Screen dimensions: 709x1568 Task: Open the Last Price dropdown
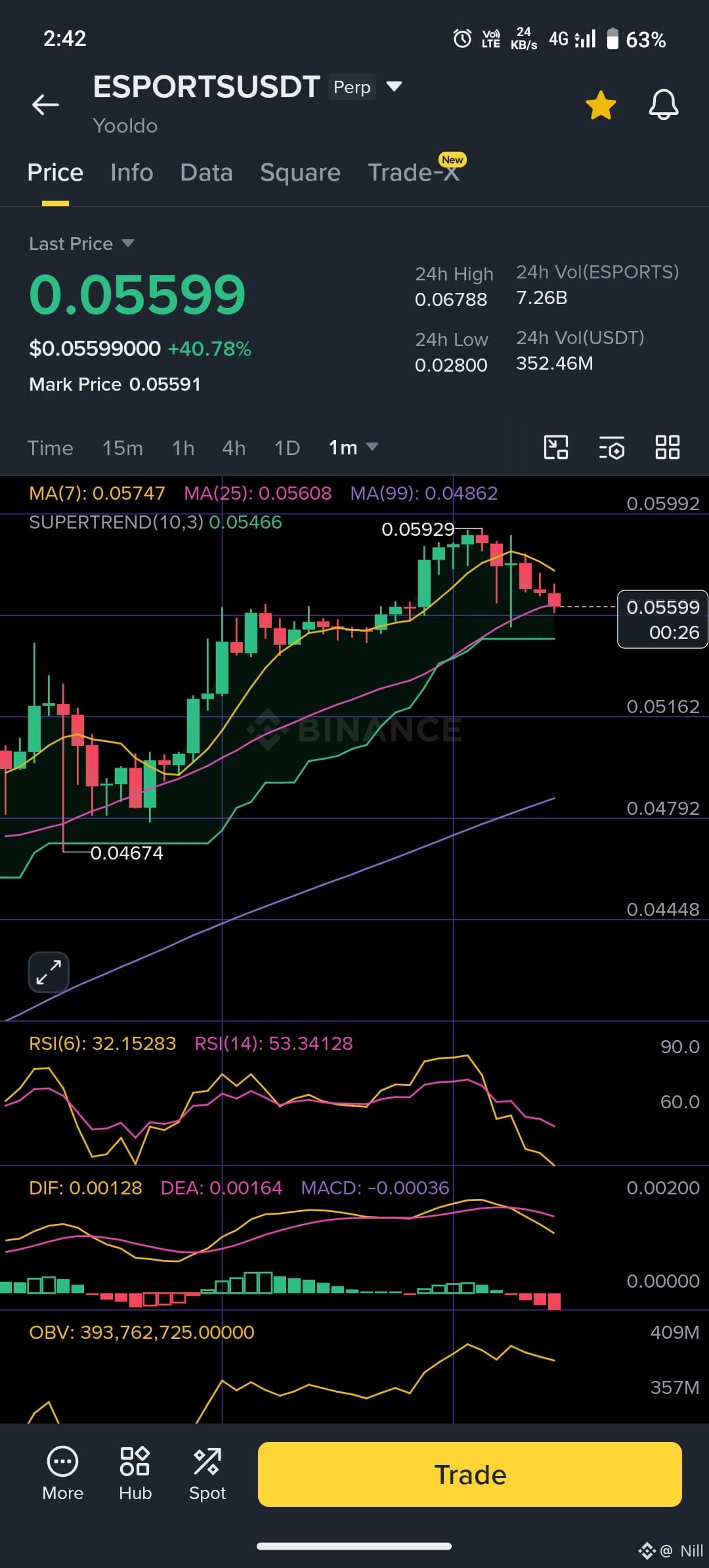(x=81, y=244)
